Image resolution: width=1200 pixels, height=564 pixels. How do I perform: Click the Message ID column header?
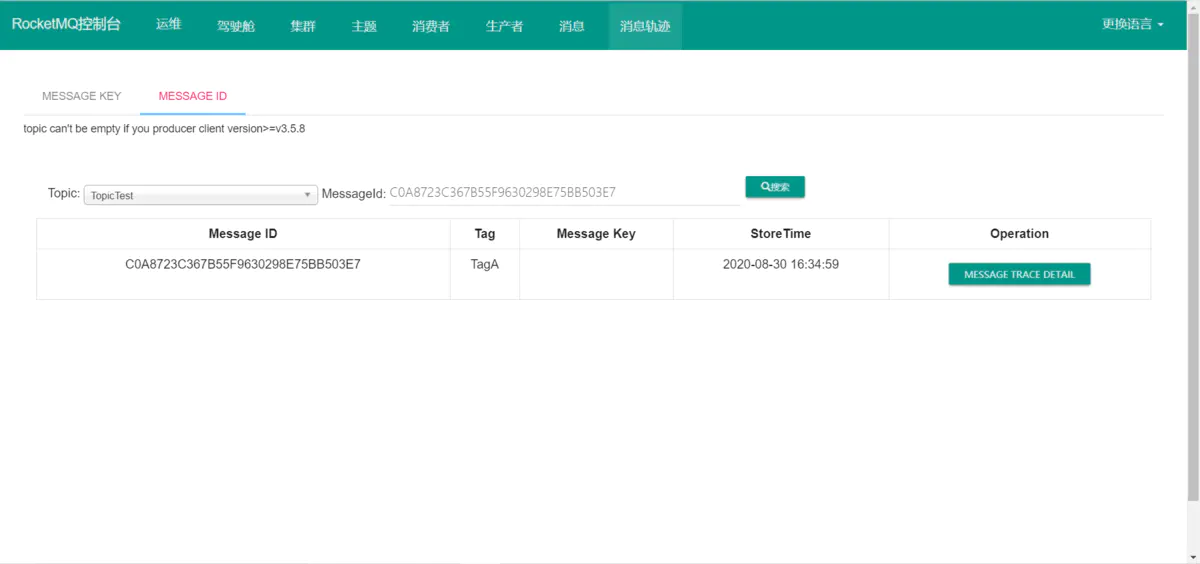tap(243, 234)
